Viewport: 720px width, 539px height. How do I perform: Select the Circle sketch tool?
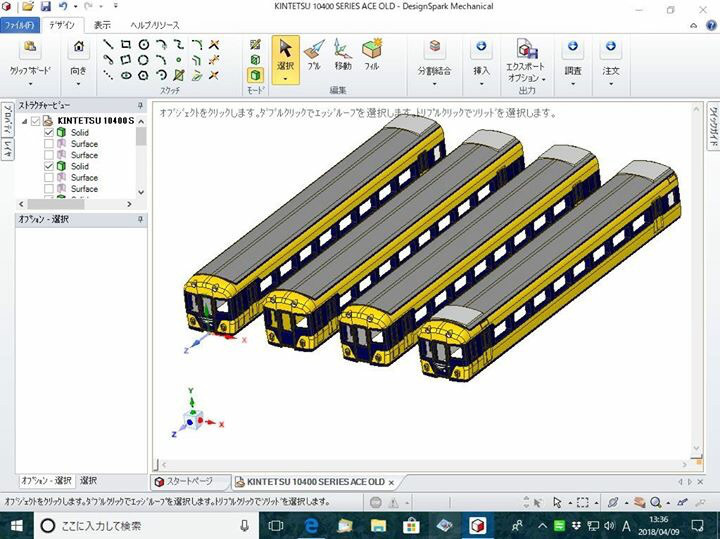point(143,45)
